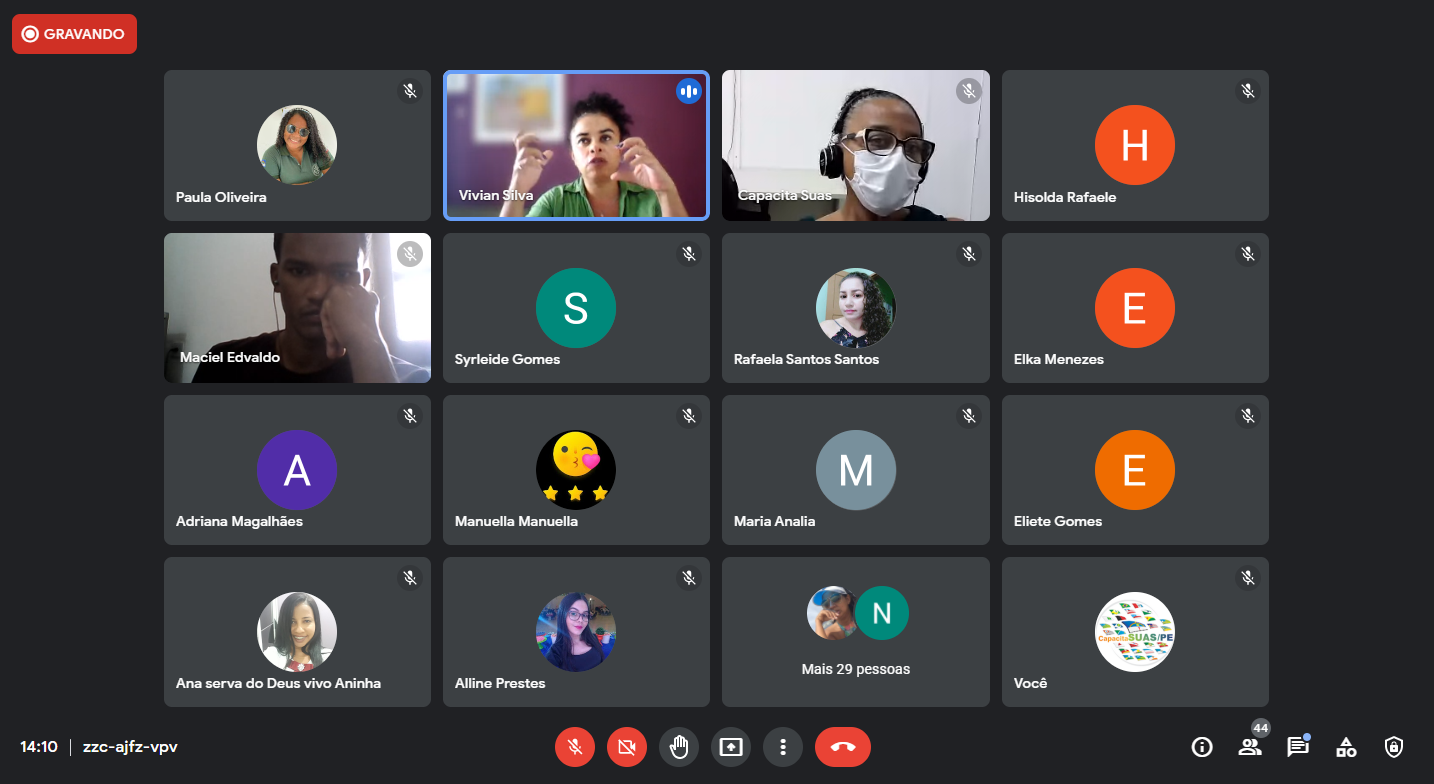Open the activities shapes icon
This screenshot has height=784, width=1434.
click(1346, 747)
